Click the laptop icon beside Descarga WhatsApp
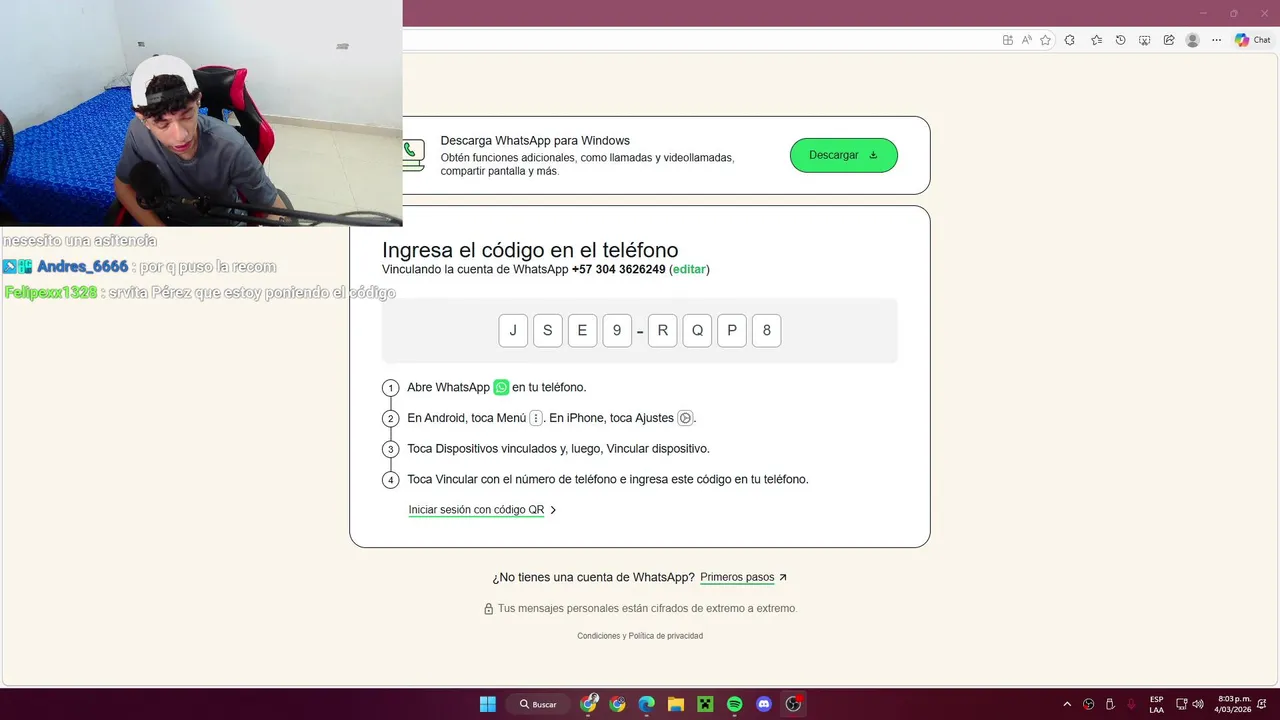 pos(413,155)
